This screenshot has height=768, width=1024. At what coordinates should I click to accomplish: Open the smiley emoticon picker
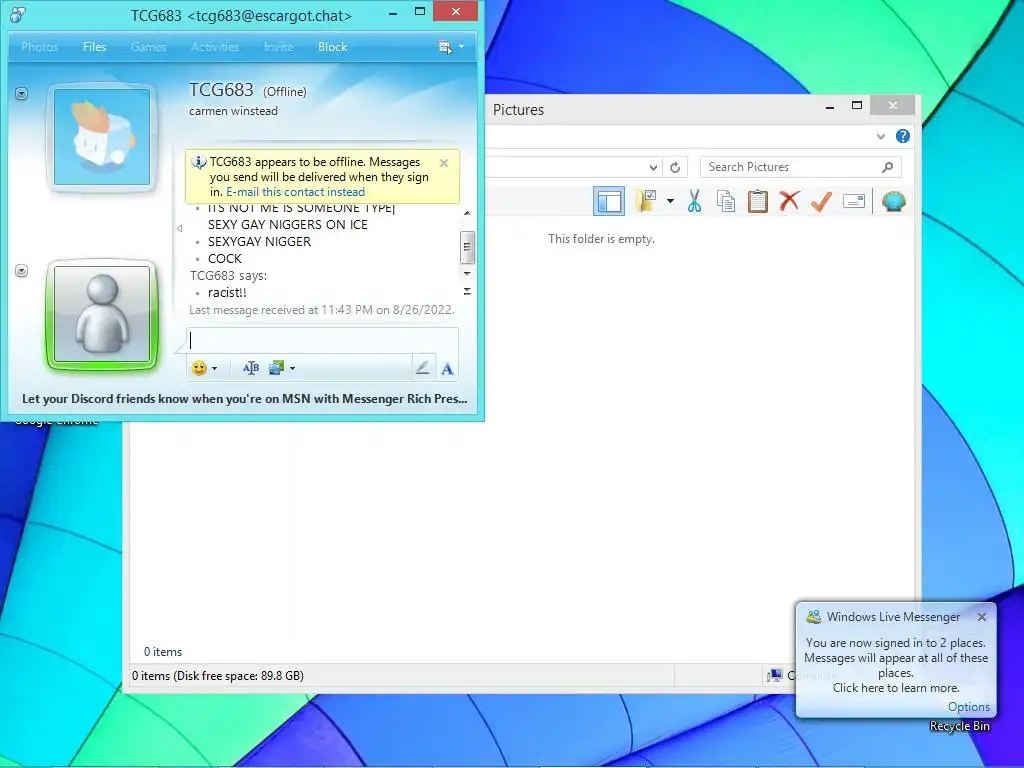pyautogui.click(x=199, y=368)
